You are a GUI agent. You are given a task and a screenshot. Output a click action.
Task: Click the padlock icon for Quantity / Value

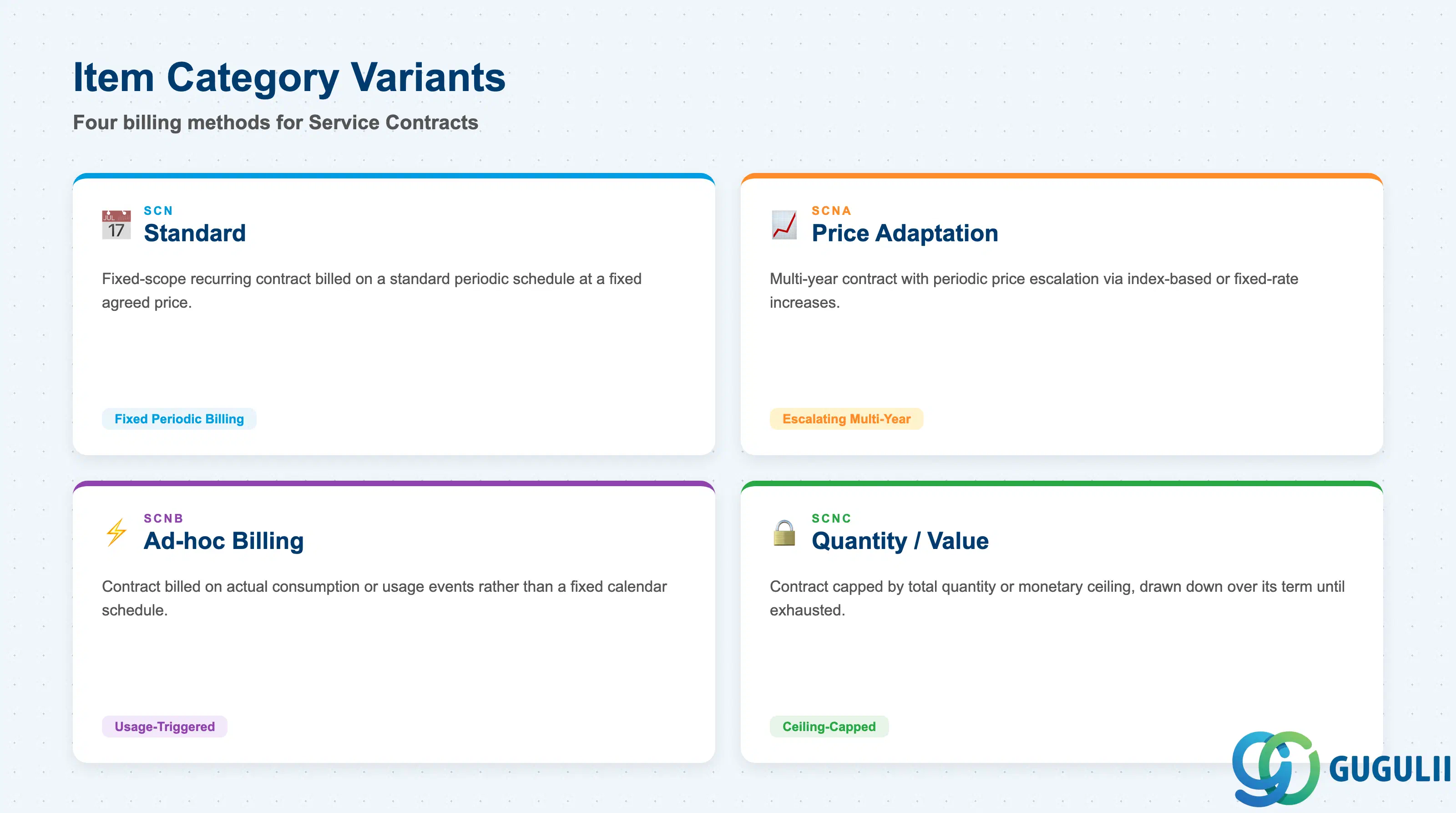click(x=784, y=533)
